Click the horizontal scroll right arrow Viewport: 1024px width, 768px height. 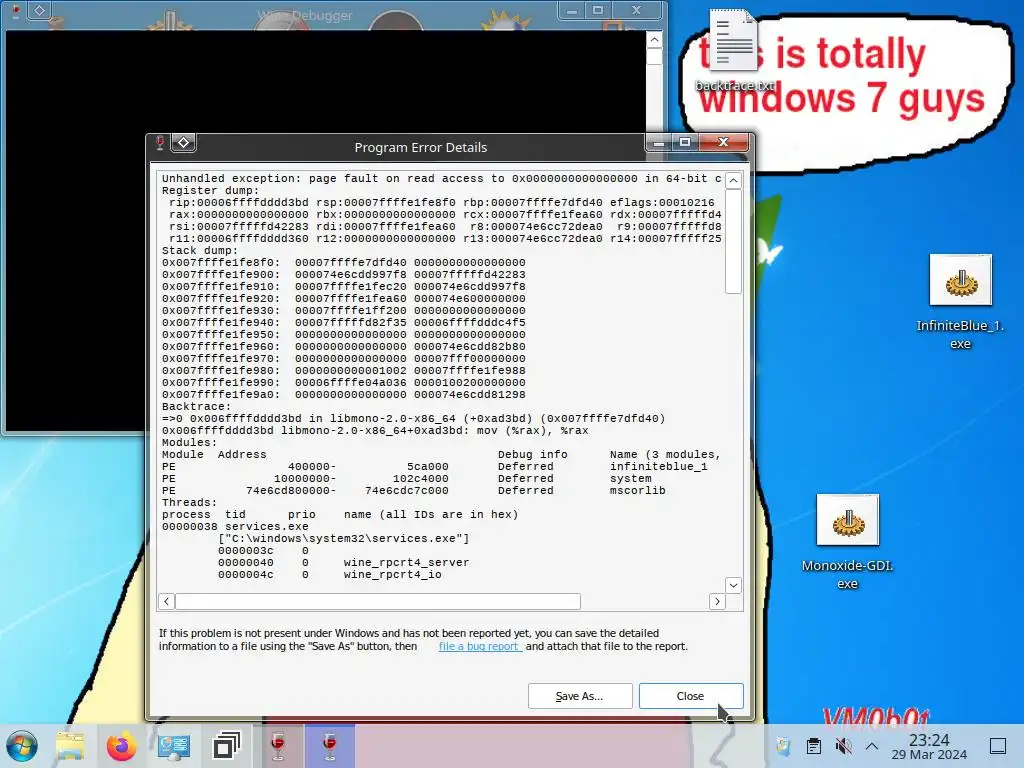717,601
